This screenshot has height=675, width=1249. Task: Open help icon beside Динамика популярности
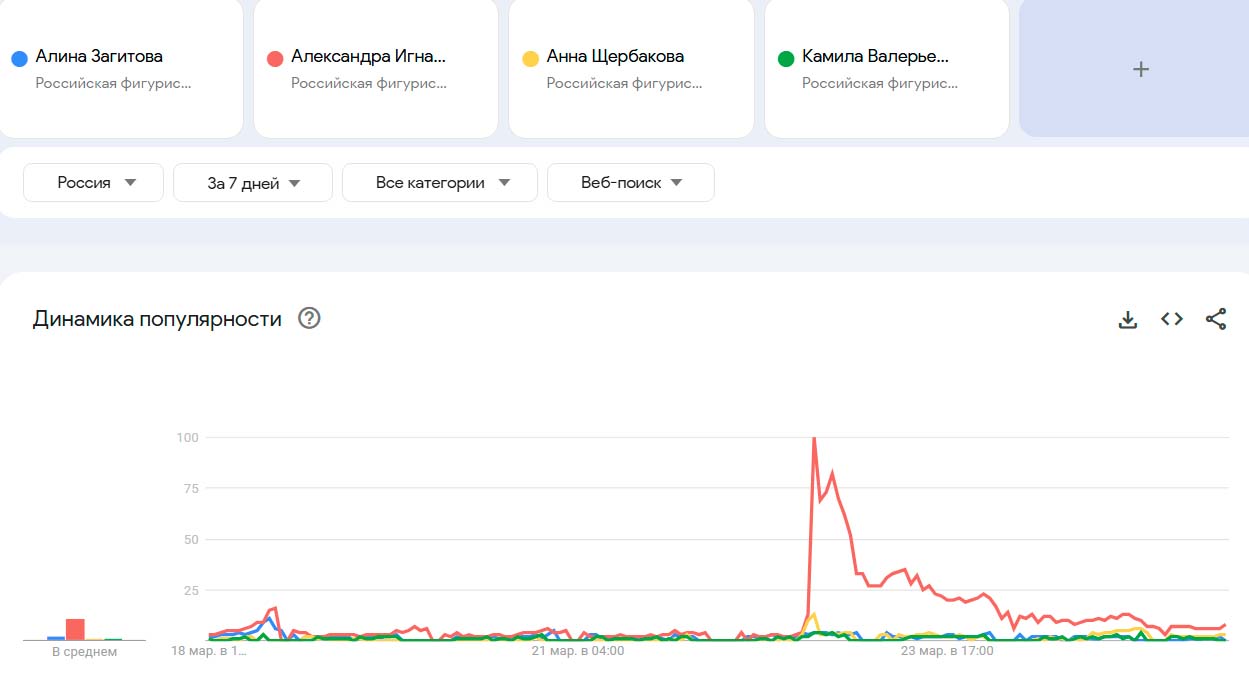(x=310, y=319)
